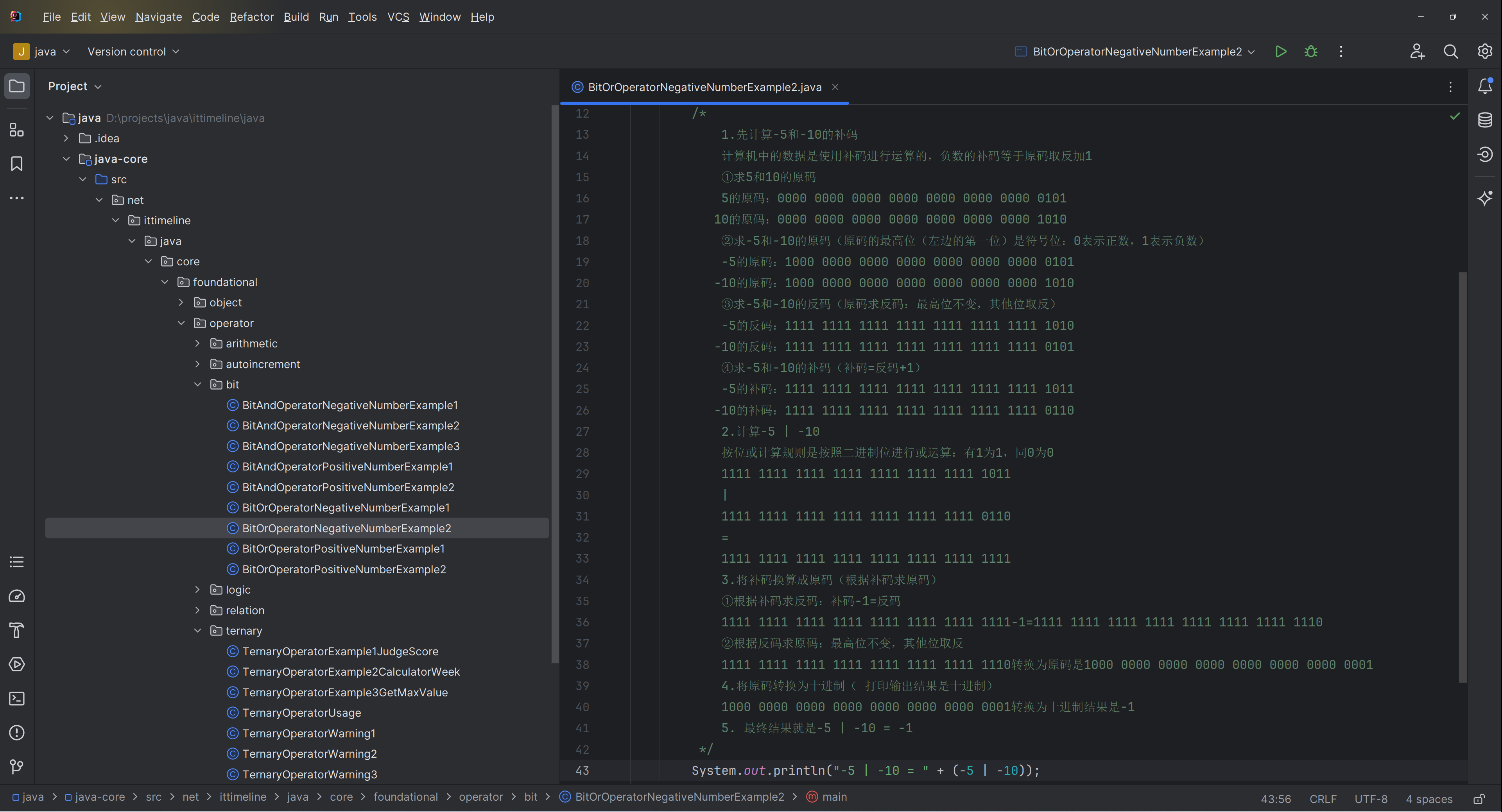Click the 43:56 caret position indicator
1502x812 pixels.
pos(1275,799)
